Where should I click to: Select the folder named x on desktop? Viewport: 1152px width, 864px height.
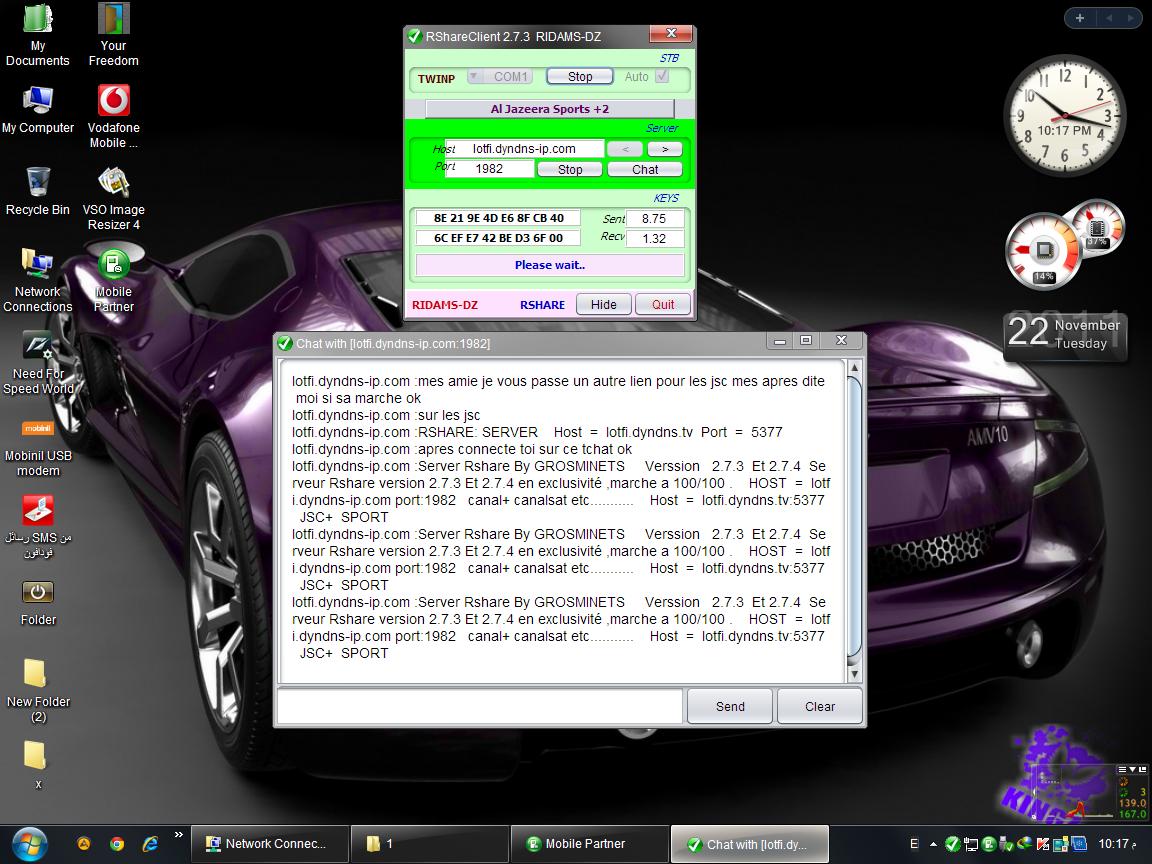tap(36, 764)
